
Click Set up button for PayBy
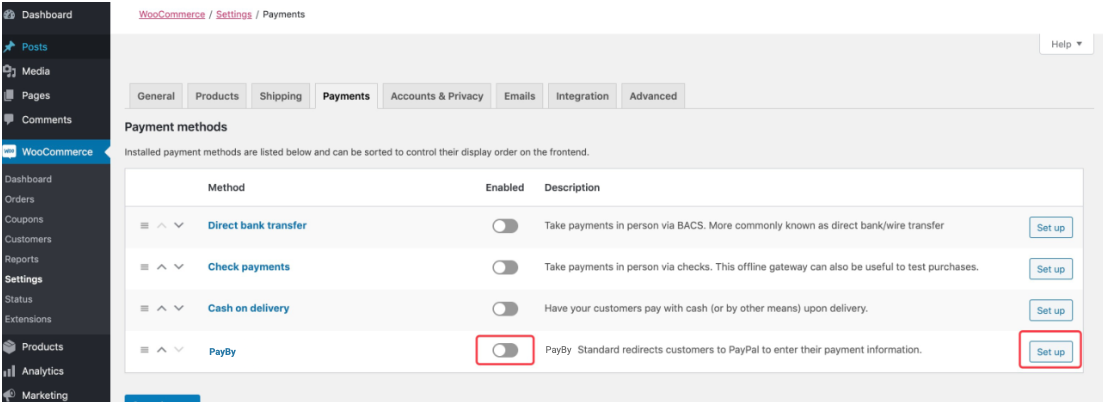1050,352
